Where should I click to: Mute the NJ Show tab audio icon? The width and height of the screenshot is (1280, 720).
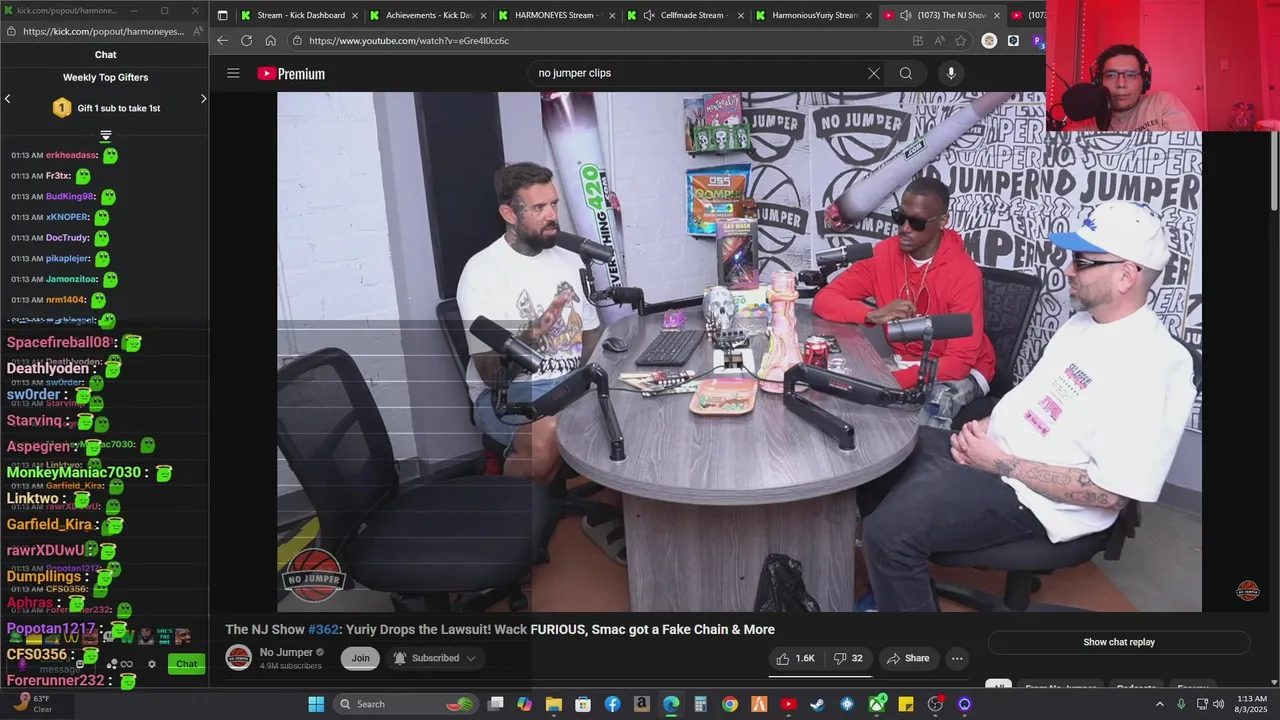tap(905, 15)
